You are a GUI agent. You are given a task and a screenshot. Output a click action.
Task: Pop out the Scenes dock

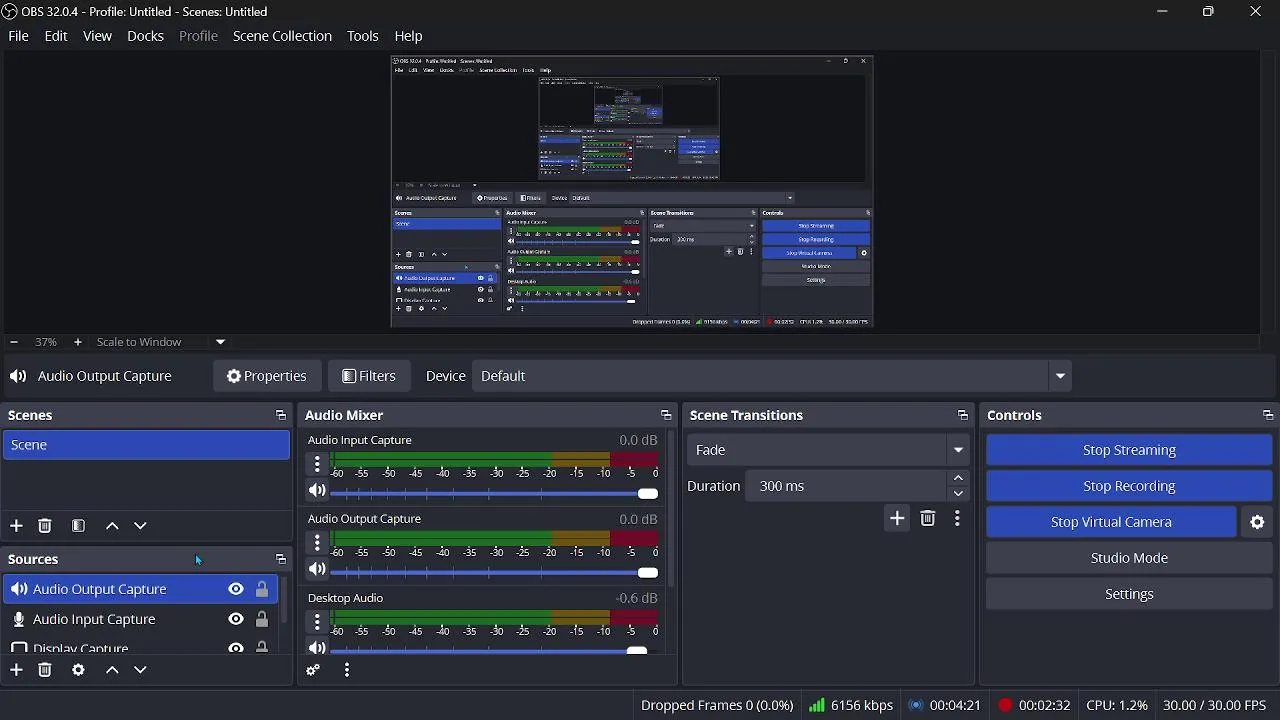280,415
